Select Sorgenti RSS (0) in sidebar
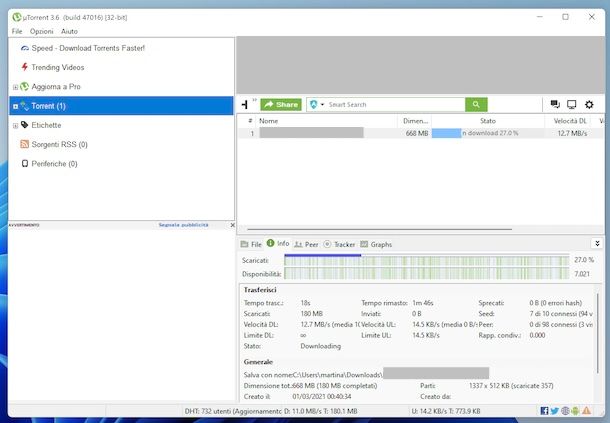 click(x=60, y=144)
